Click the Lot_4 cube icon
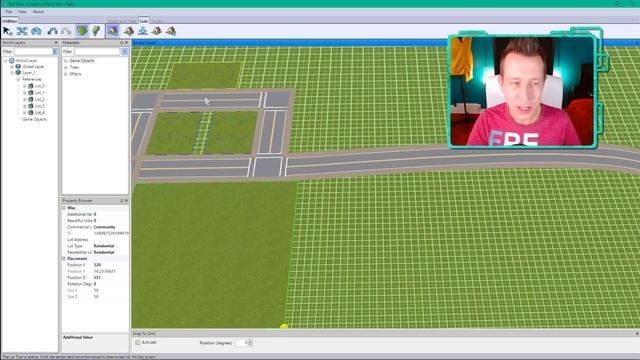The height and width of the screenshot is (360, 640). click(31, 112)
